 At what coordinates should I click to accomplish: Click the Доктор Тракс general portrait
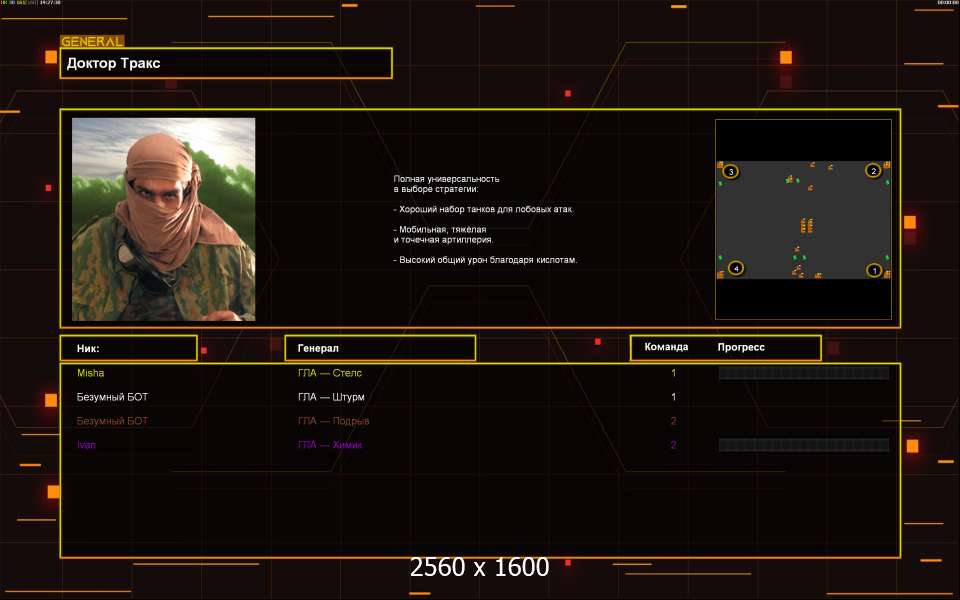tap(163, 219)
